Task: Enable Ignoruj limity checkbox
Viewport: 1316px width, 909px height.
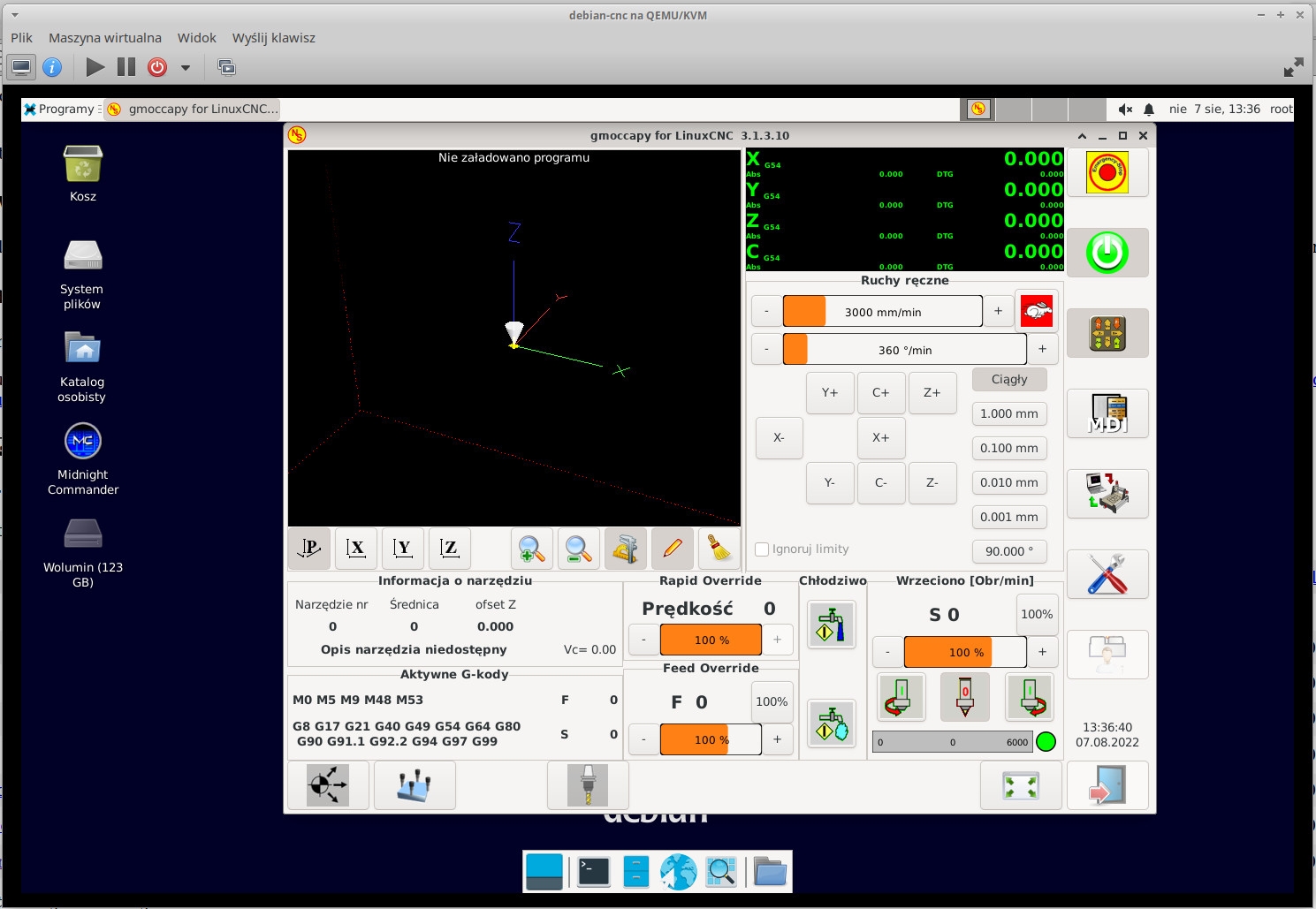Action: (x=762, y=549)
